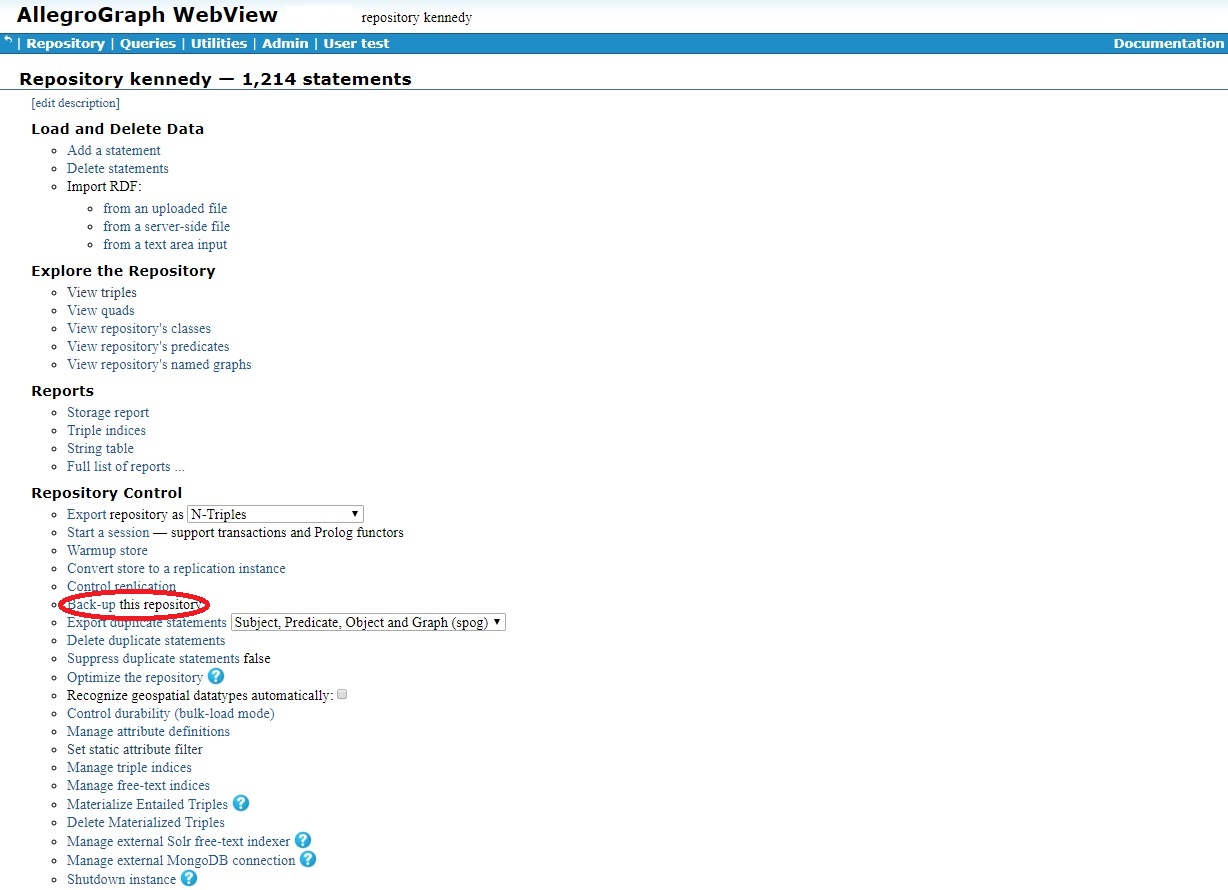The width and height of the screenshot is (1228, 890).
Task: Open the Repository menu
Action: point(66,43)
